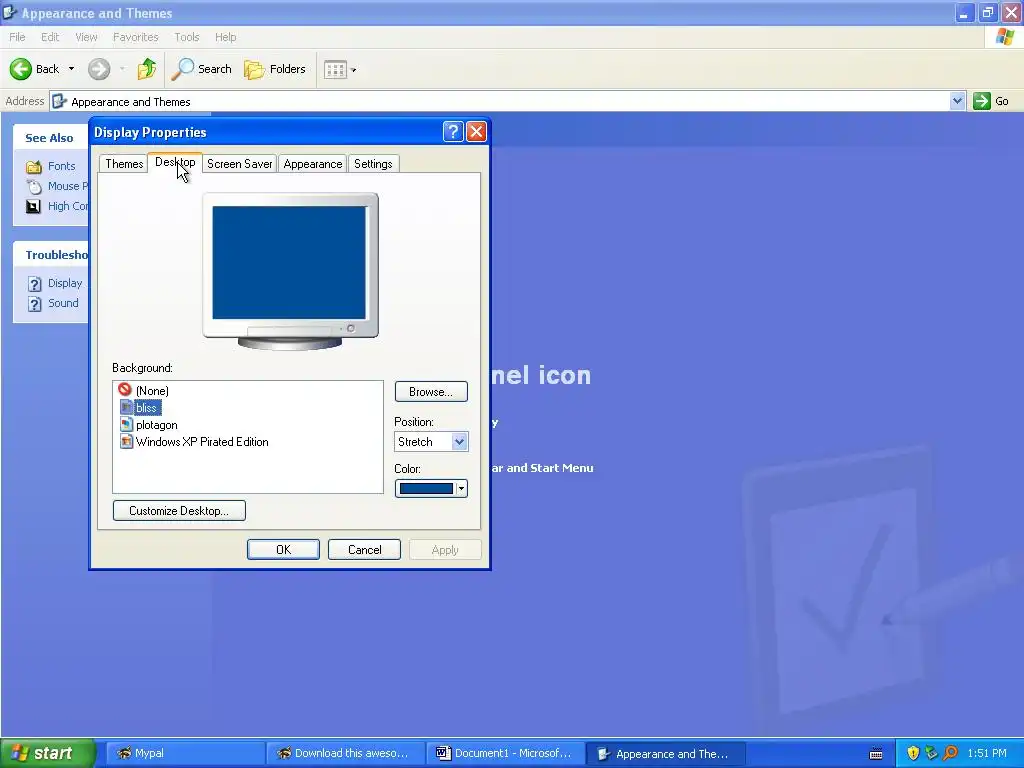Click Cancel in Display Properties
Screen dimensions: 1024x768
(x=364, y=550)
